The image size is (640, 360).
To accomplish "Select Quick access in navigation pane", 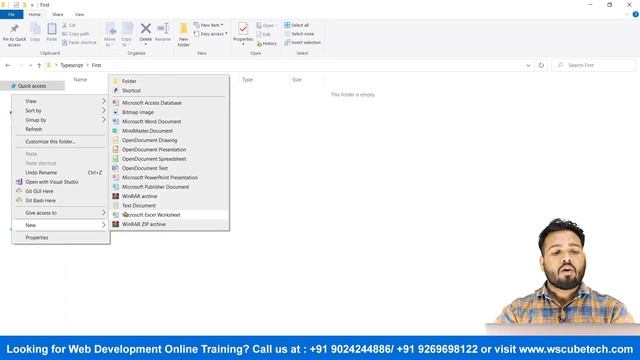I will coord(32,86).
